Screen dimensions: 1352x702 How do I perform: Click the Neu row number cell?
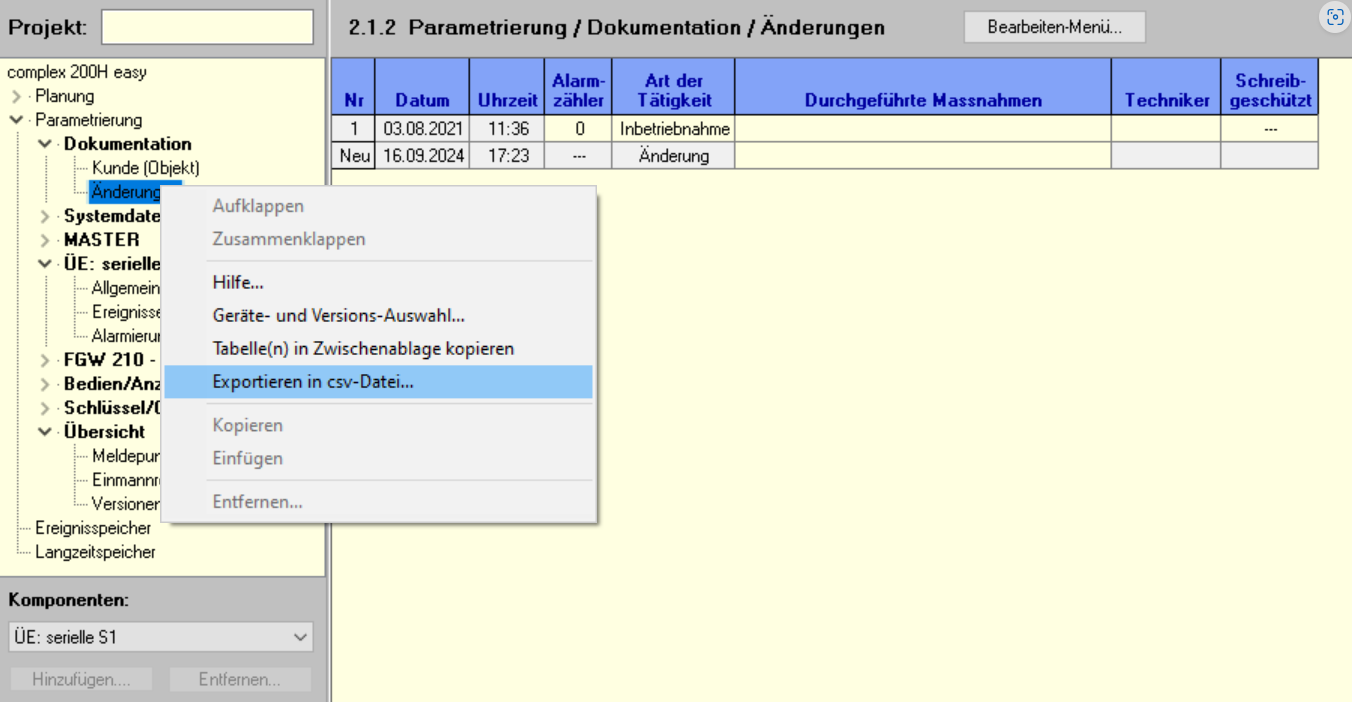pyautogui.click(x=354, y=156)
